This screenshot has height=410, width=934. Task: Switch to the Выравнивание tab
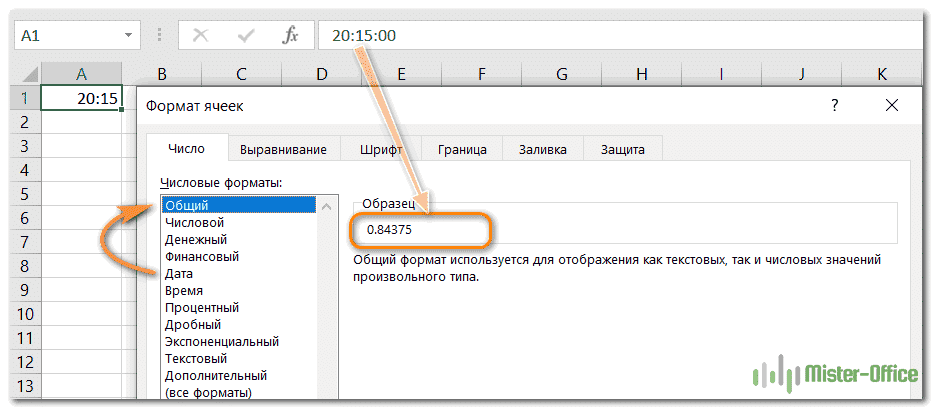click(x=283, y=149)
